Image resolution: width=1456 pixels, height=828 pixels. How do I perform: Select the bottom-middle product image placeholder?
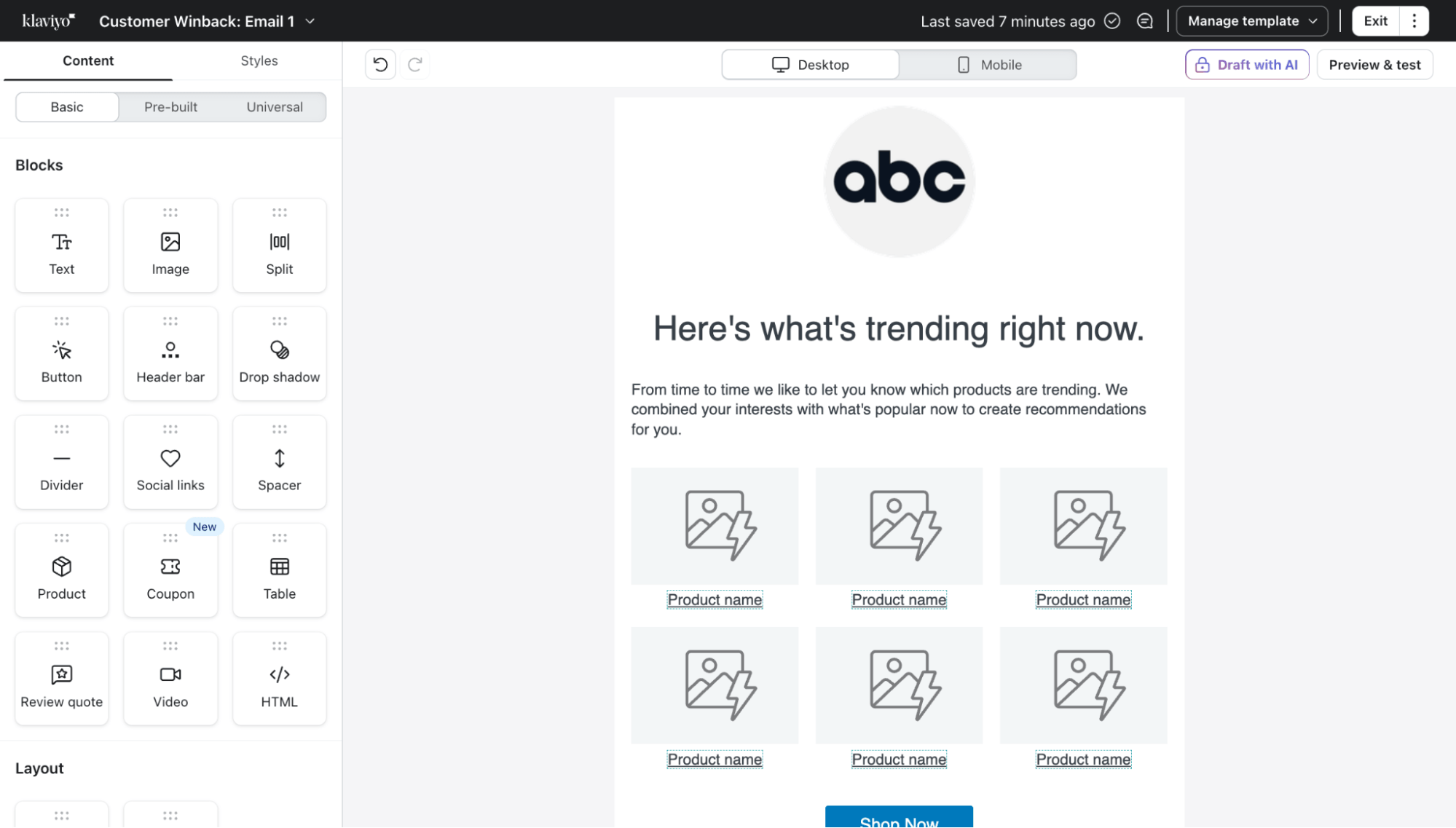(899, 685)
